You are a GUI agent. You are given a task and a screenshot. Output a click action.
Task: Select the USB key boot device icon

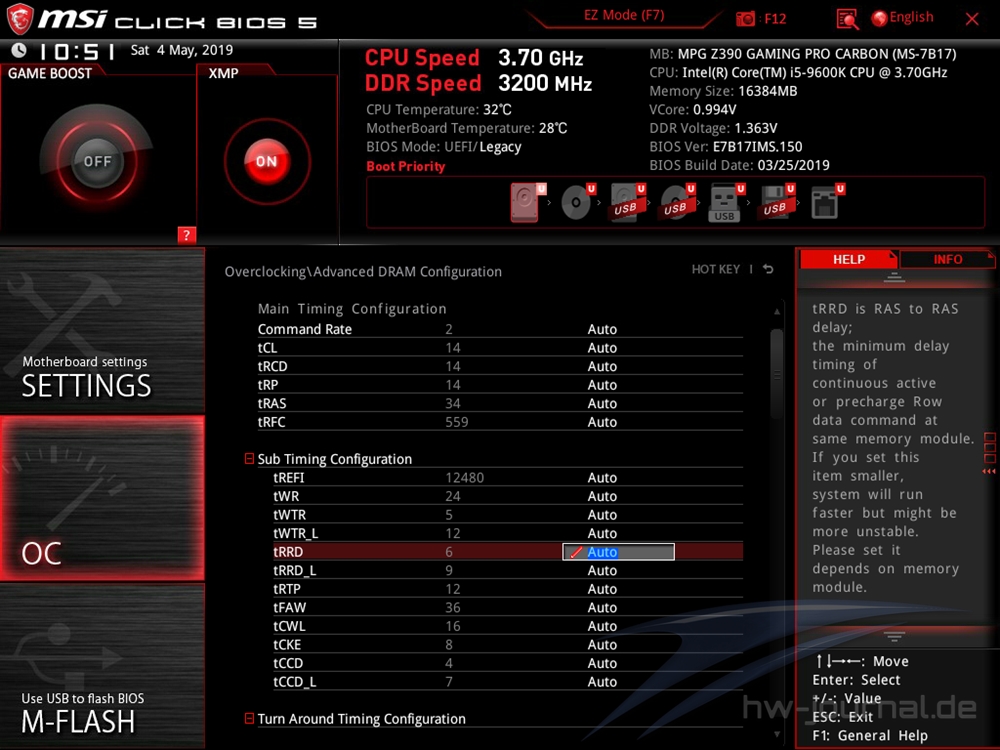(725, 203)
